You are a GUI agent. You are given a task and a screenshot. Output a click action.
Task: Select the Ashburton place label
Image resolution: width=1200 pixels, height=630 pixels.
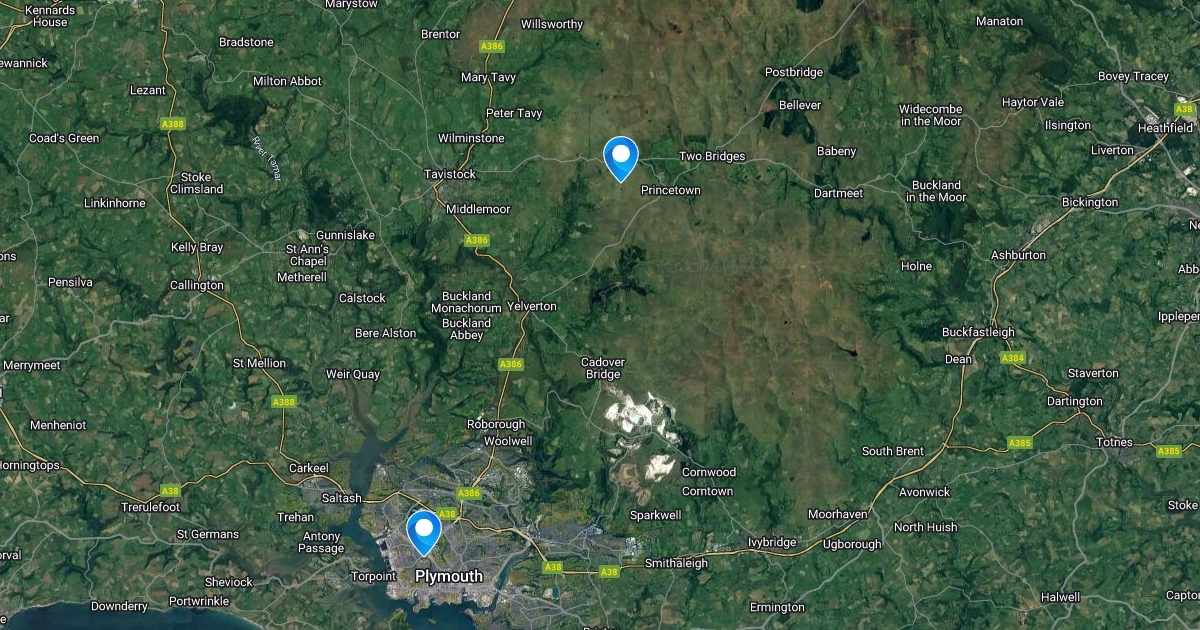pos(1018,255)
